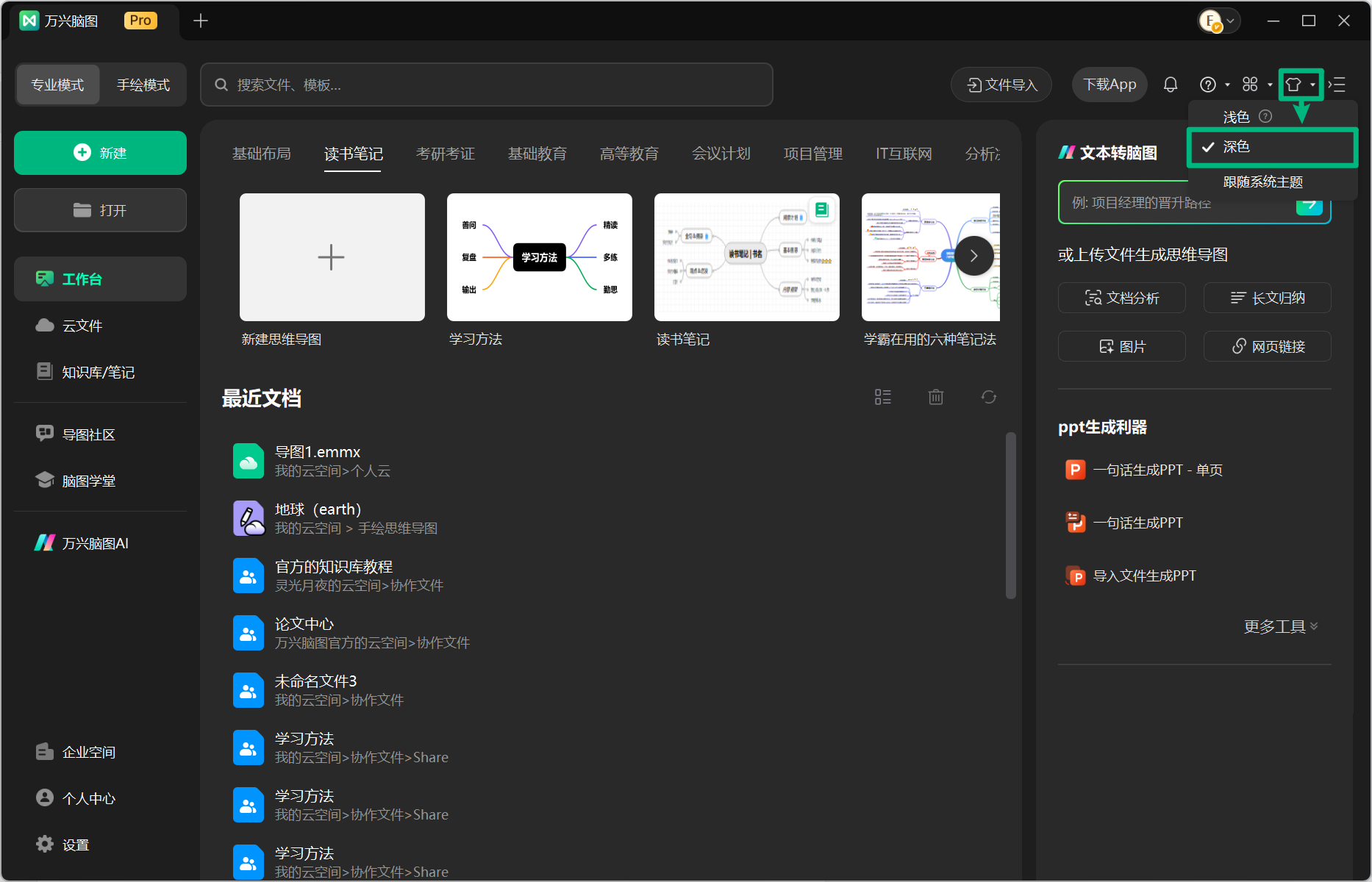Open 个人中心 in the sidebar

click(x=100, y=798)
